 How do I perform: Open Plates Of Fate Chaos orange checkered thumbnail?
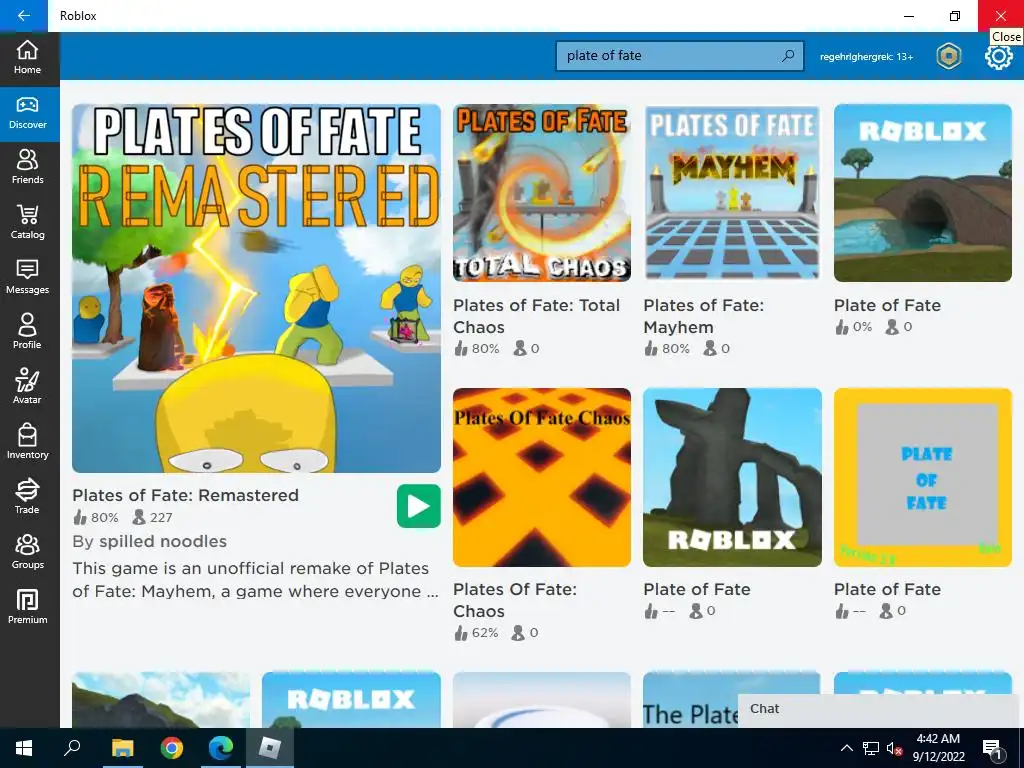541,477
